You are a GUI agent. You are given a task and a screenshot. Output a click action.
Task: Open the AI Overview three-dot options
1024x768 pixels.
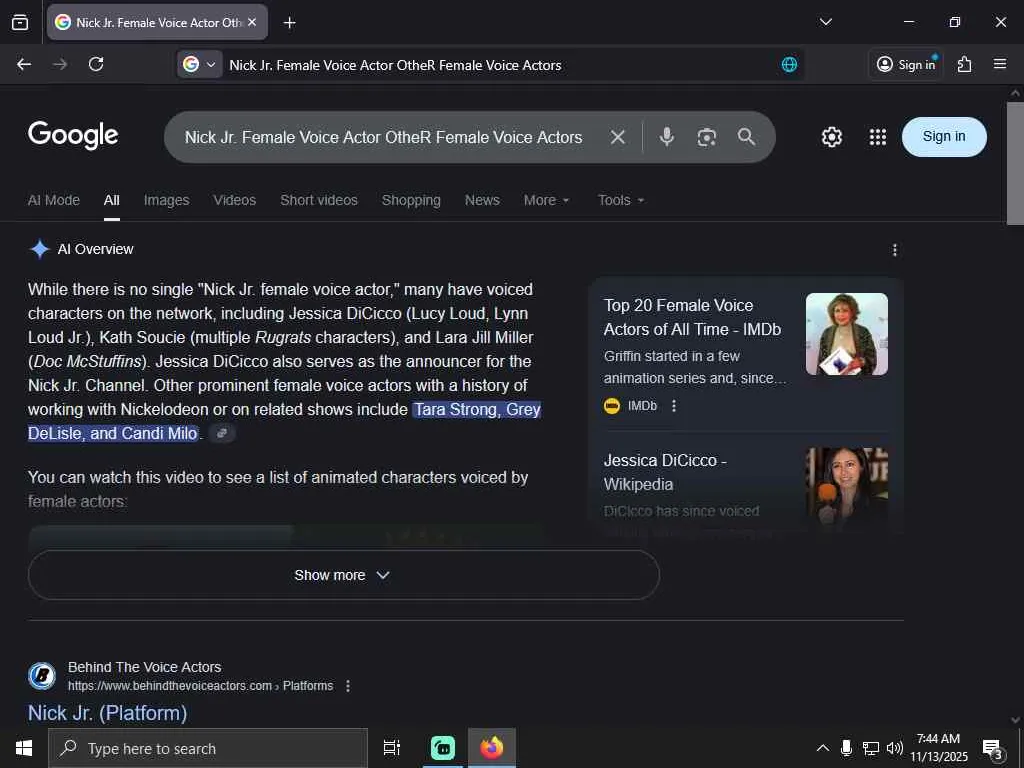(x=895, y=249)
